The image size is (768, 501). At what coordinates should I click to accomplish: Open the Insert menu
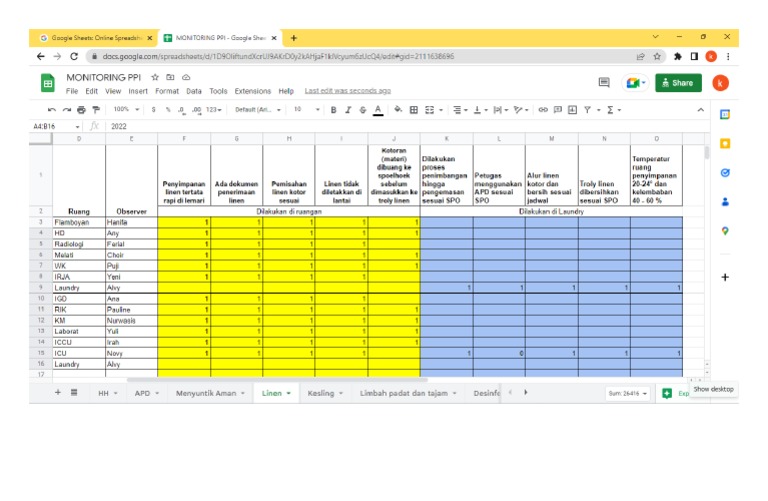(x=138, y=91)
